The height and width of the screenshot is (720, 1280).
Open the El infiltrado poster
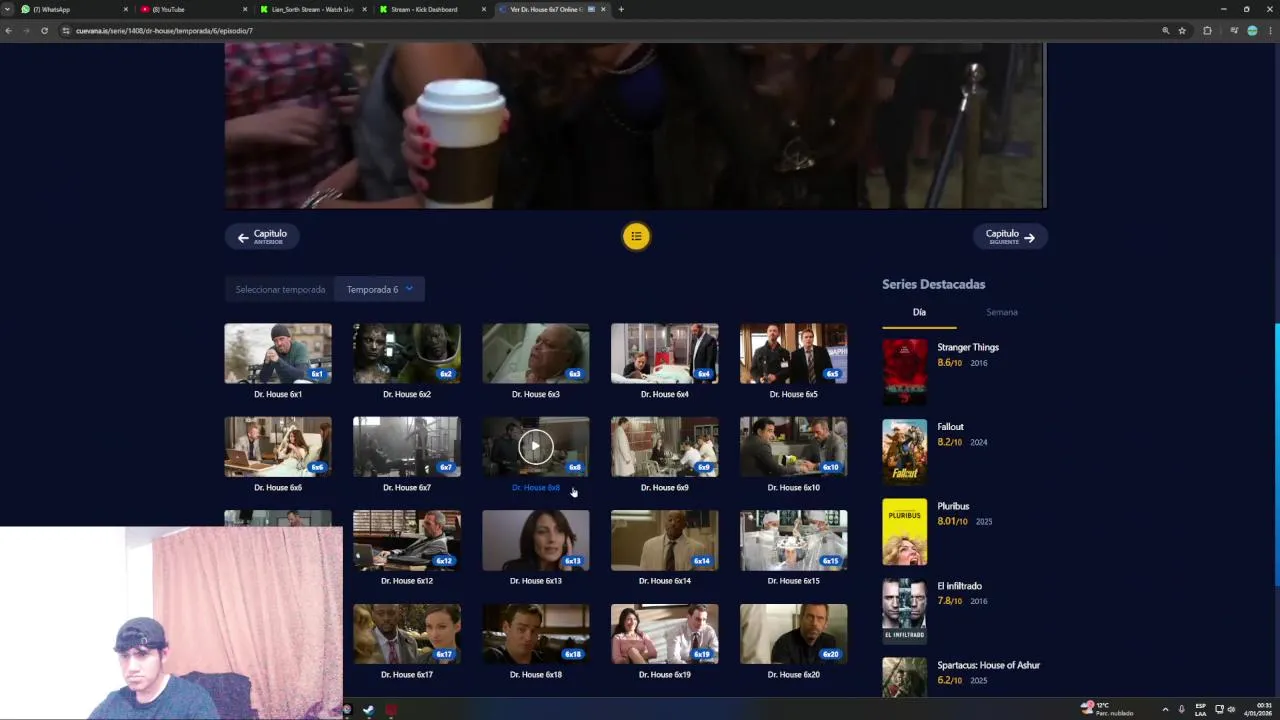tap(904, 610)
